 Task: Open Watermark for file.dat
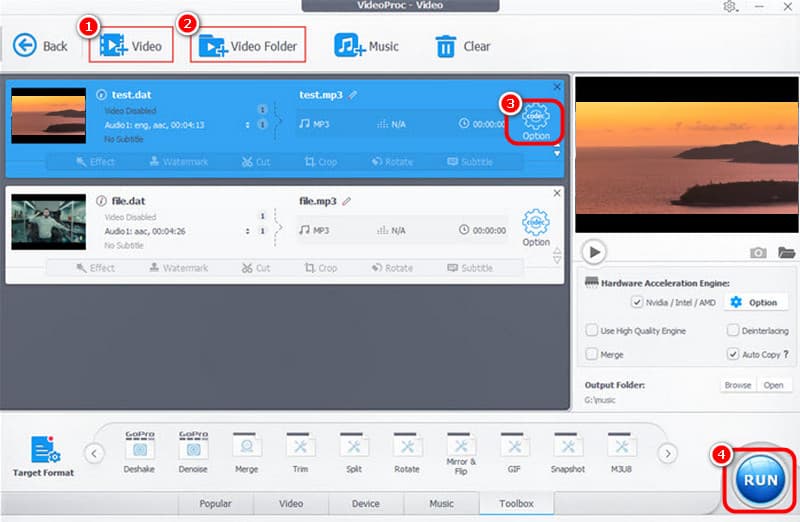click(179, 268)
